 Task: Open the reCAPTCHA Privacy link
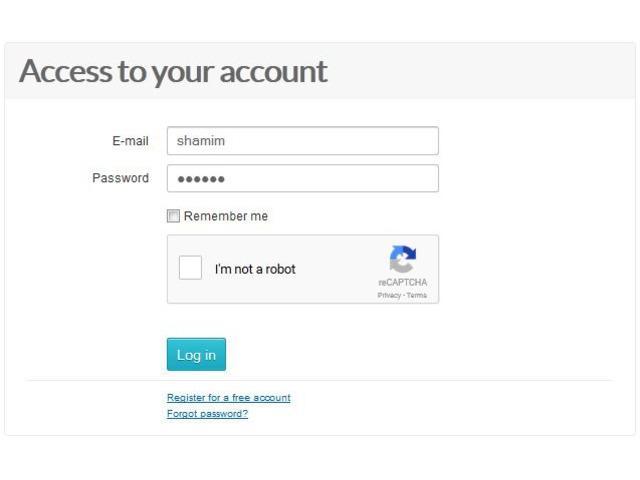(x=389, y=295)
